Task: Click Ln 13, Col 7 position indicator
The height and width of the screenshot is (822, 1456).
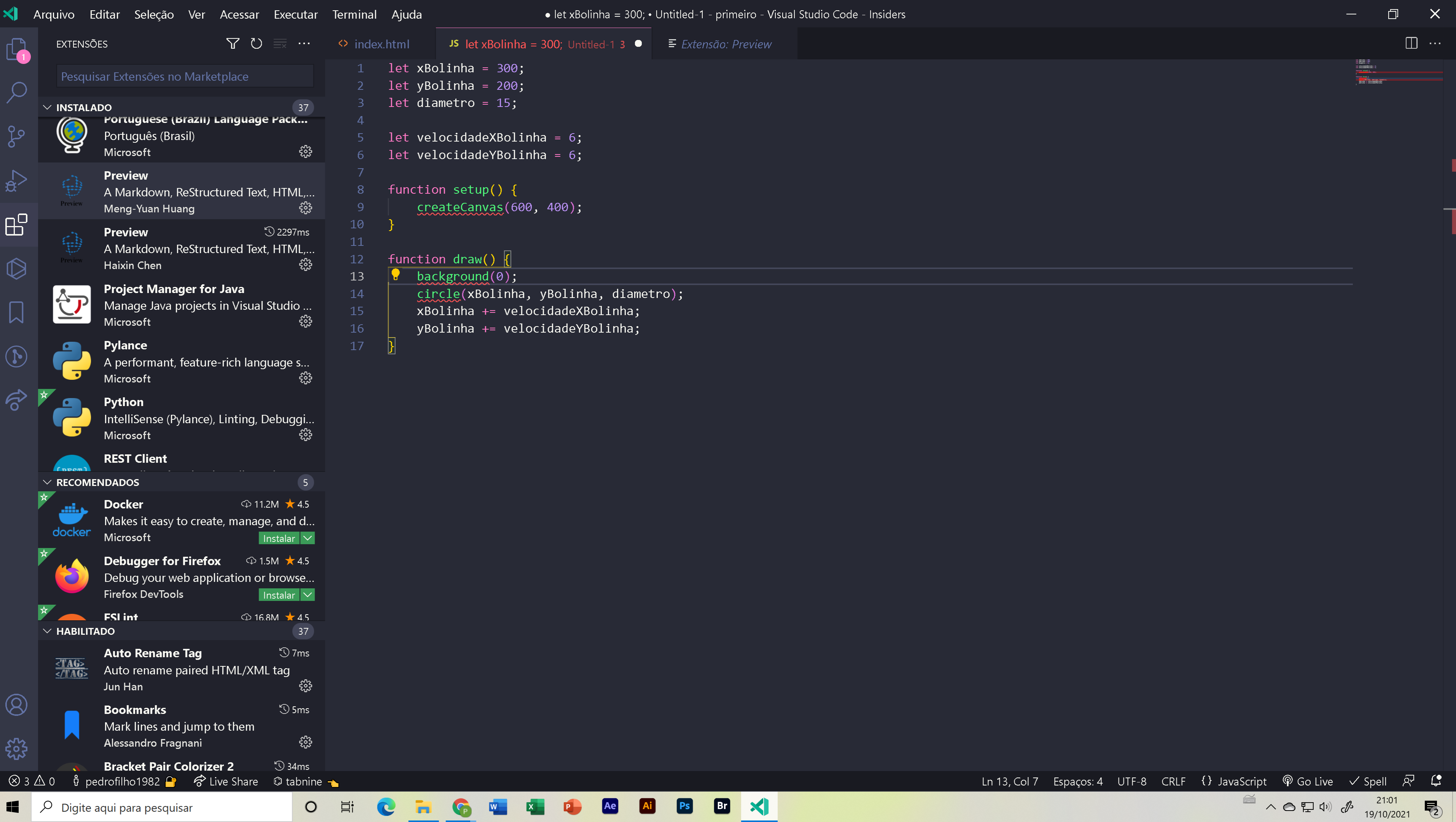Action: [x=1009, y=781]
